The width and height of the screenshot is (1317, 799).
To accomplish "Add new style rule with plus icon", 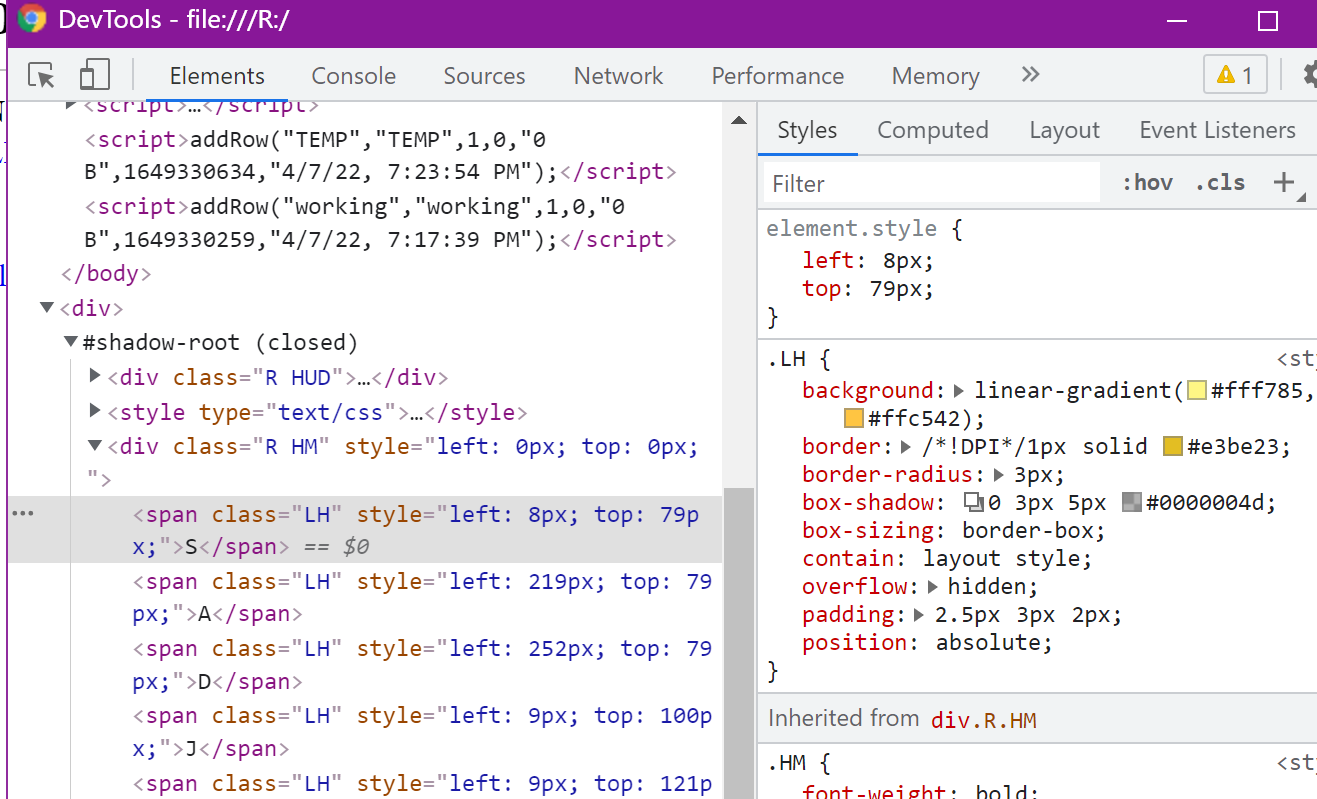I will coord(1285,182).
